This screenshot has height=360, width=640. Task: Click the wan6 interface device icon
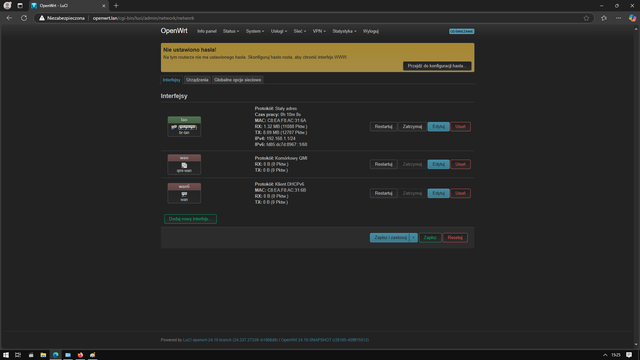(x=184, y=194)
